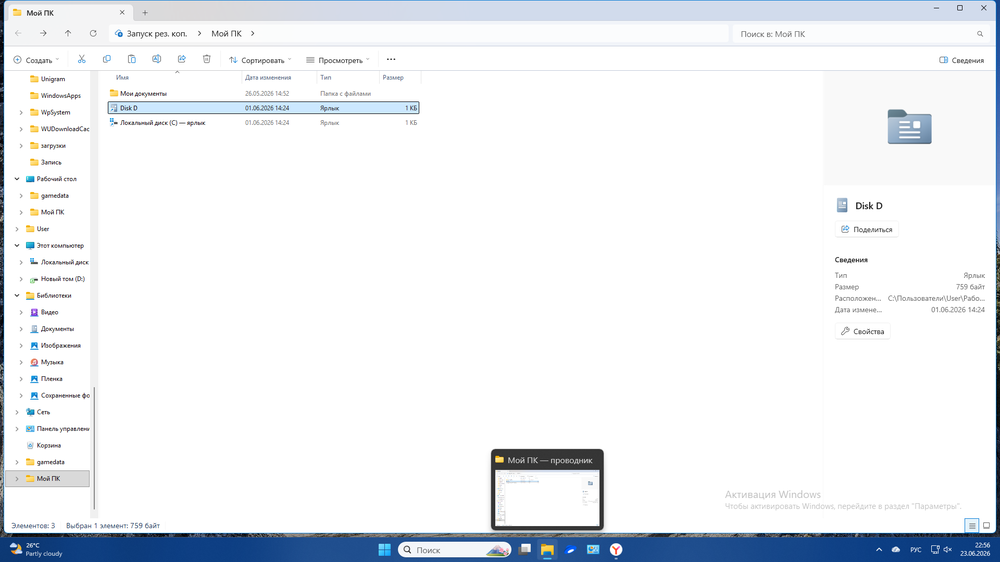Click the Свойства button

862,331
